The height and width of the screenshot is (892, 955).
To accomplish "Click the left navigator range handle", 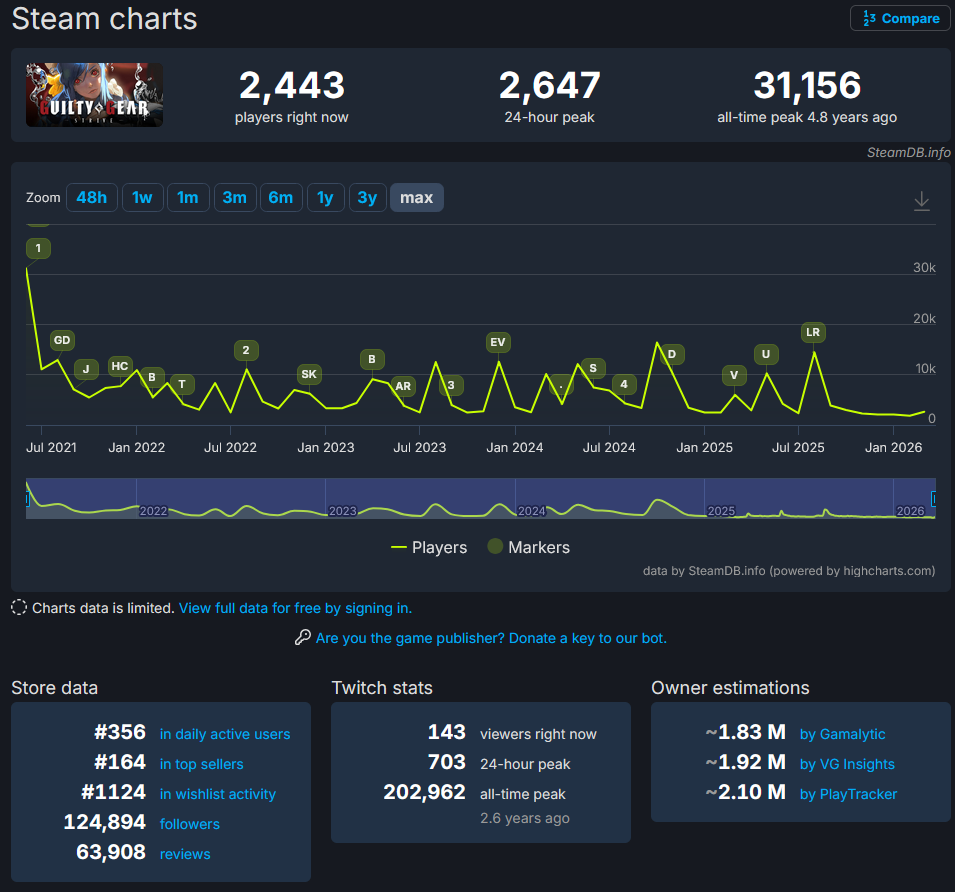I will (27, 499).
